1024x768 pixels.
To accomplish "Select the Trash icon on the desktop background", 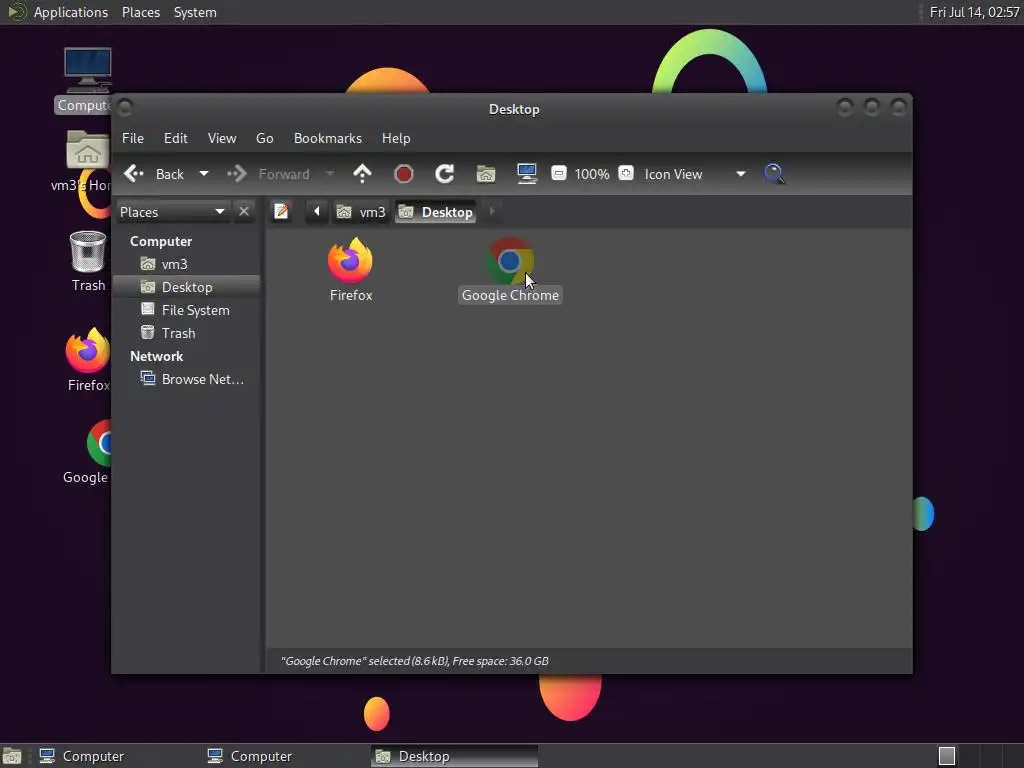I will (88, 251).
